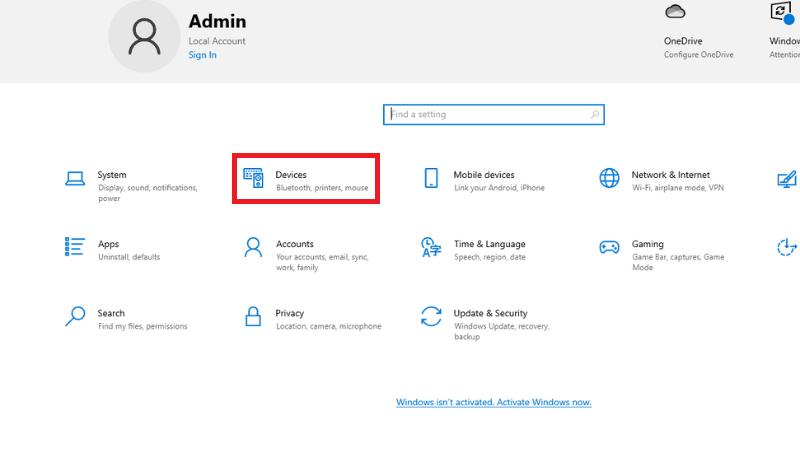Click the Windows Update status icon in header
Image resolution: width=800 pixels, height=450 pixels.
pos(781,12)
